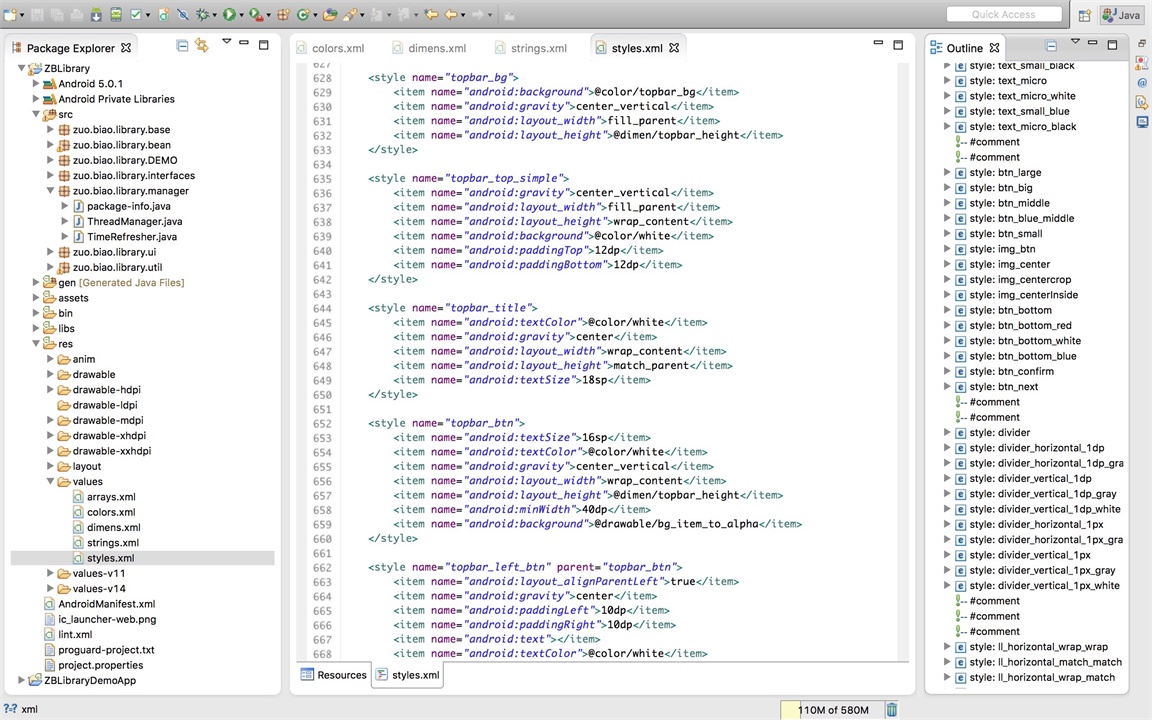Viewport: 1152px width, 720px height.
Task: Click the heap status bar showing 110M of 580M
Action: 832,710
